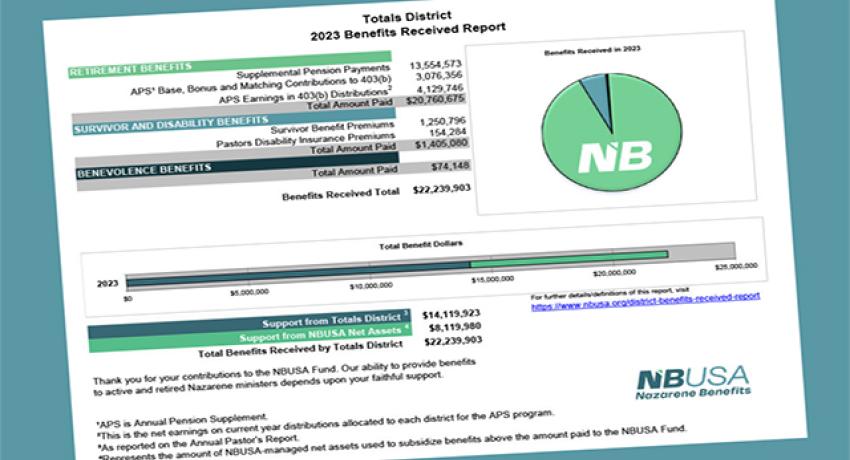Select the survivor and disability total $1,405,080
Image resolution: width=850 pixels, height=460 pixels.
coord(441,144)
